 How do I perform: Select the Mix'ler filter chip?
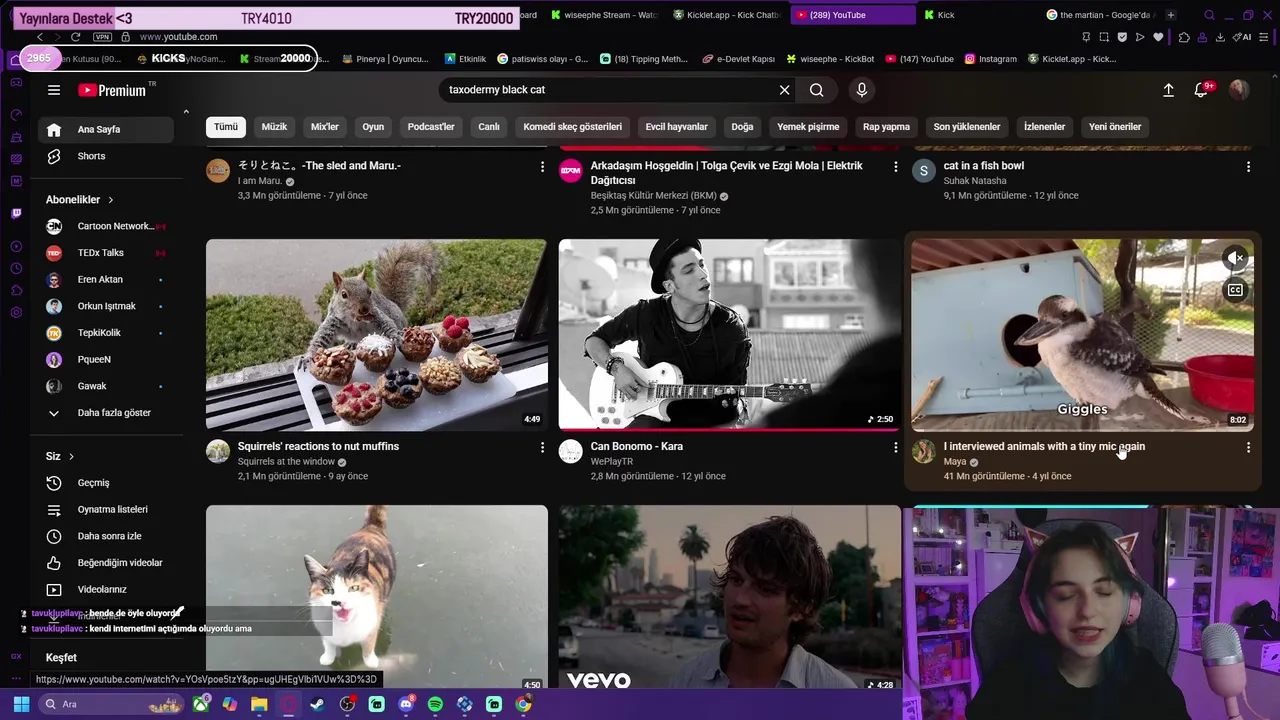pyautogui.click(x=325, y=127)
